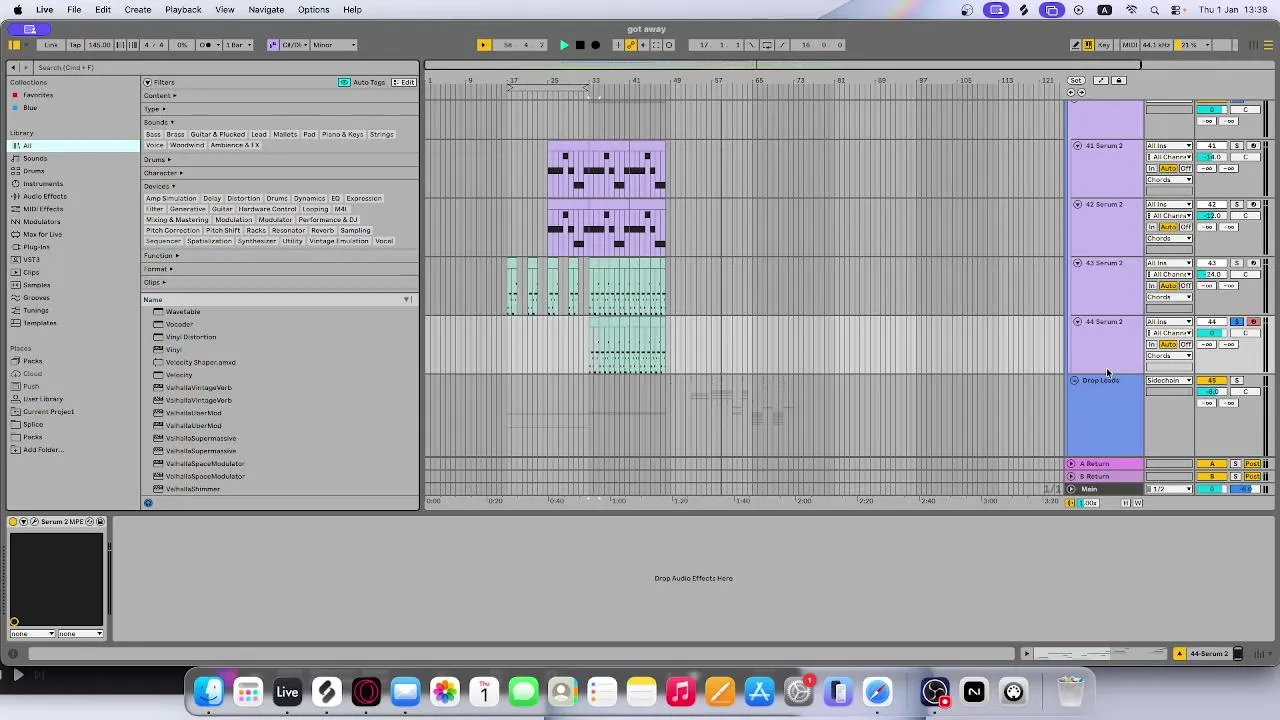Viewport: 1280px width, 720px height.
Task: Open the Minor scale dropdown
Action: pos(334,45)
